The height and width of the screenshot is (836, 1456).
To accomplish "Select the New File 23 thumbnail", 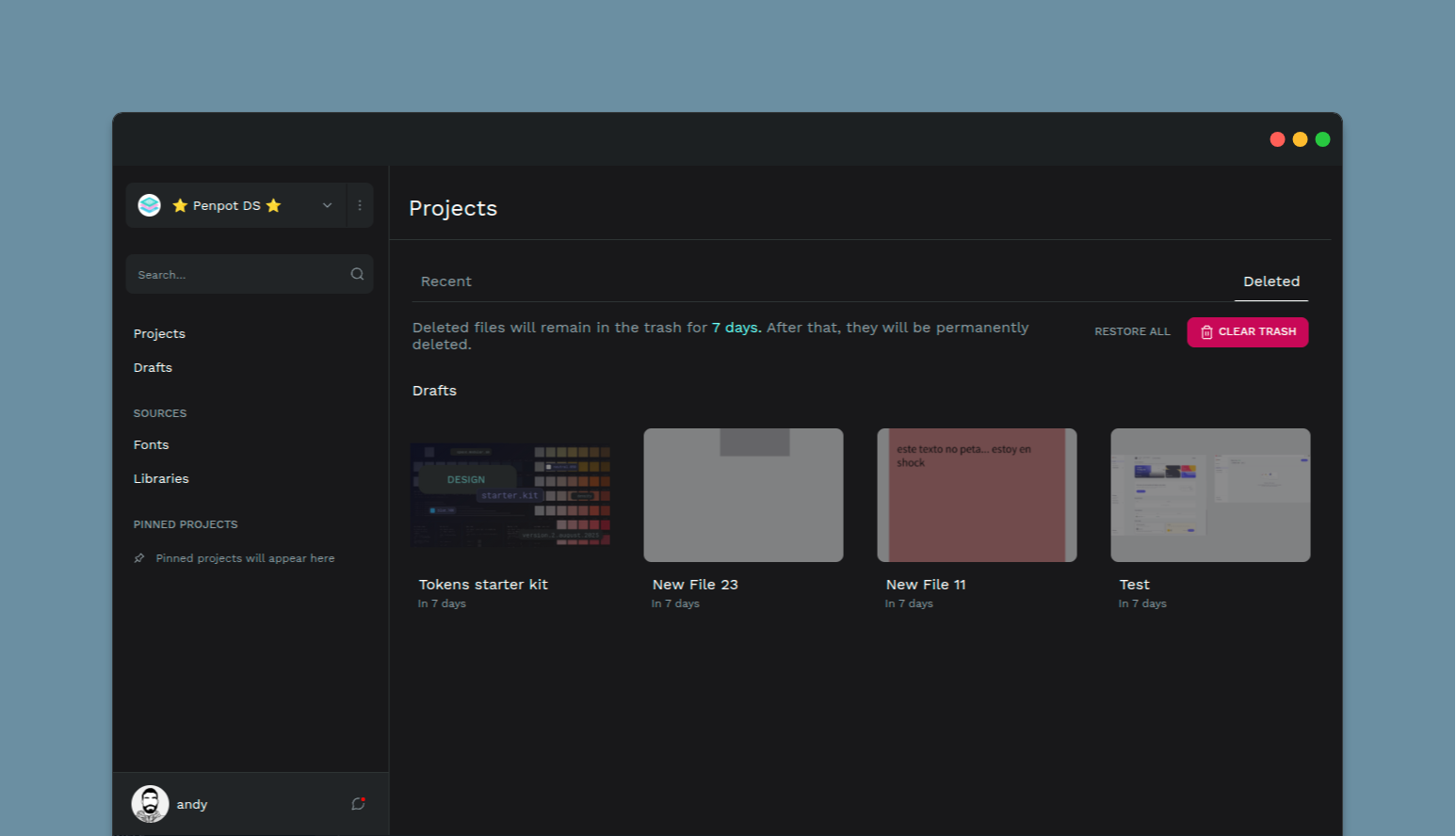I will tap(743, 495).
